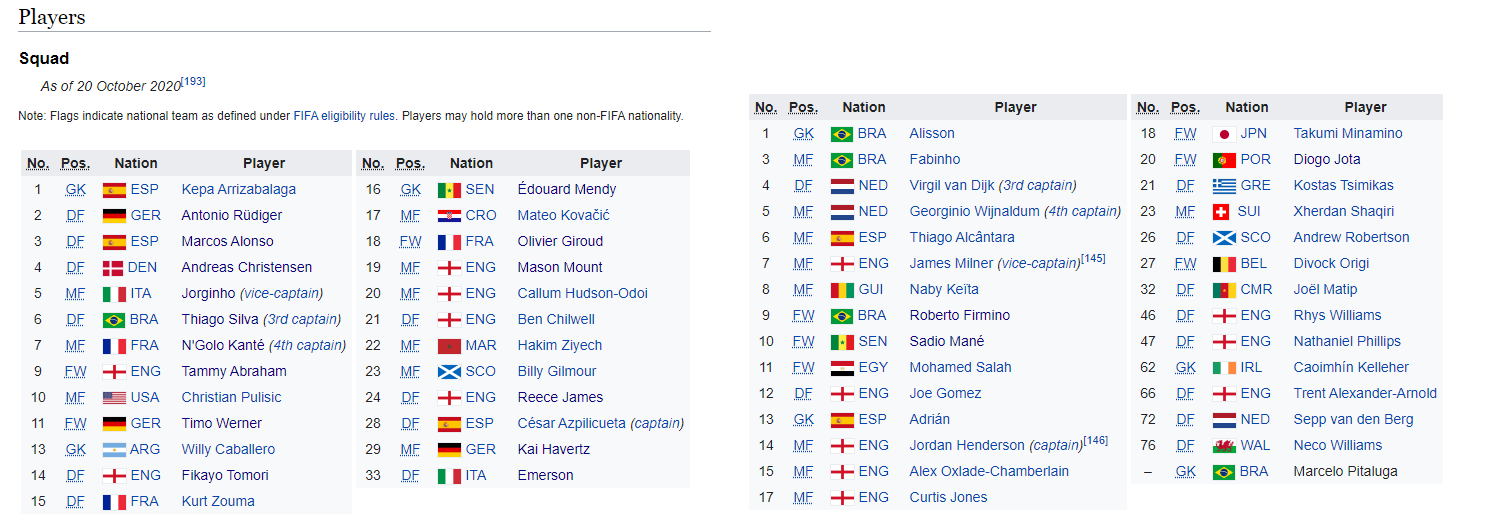1489x523 pixels.
Task: Go to Trent Alexander-Arnold's page
Action: point(1365,394)
